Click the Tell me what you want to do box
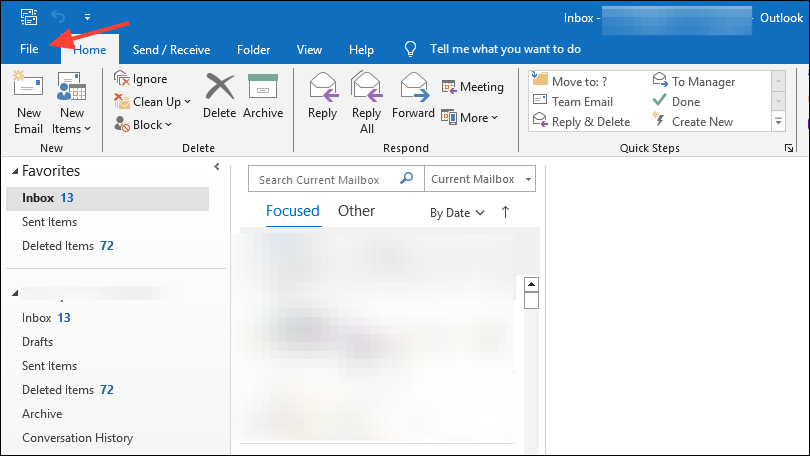This screenshot has width=810, height=456. [x=505, y=49]
